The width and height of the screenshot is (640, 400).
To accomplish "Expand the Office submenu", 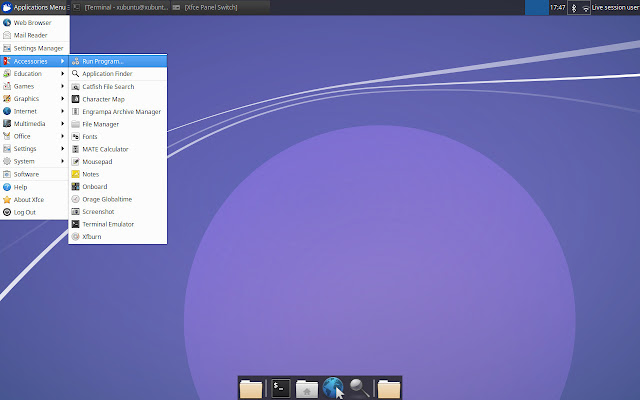I will coord(34,136).
